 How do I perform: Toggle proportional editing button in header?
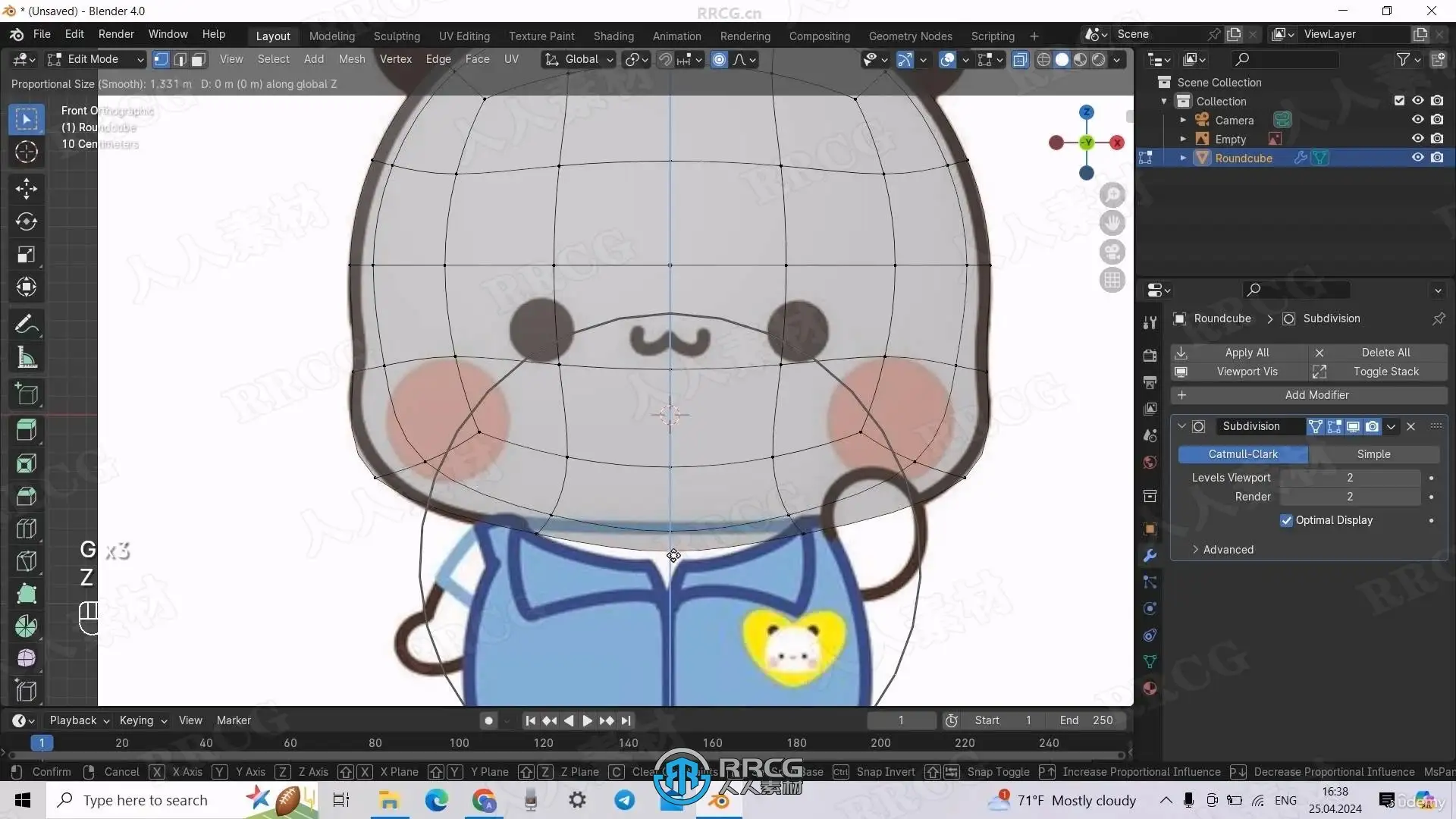click(719, 59)
